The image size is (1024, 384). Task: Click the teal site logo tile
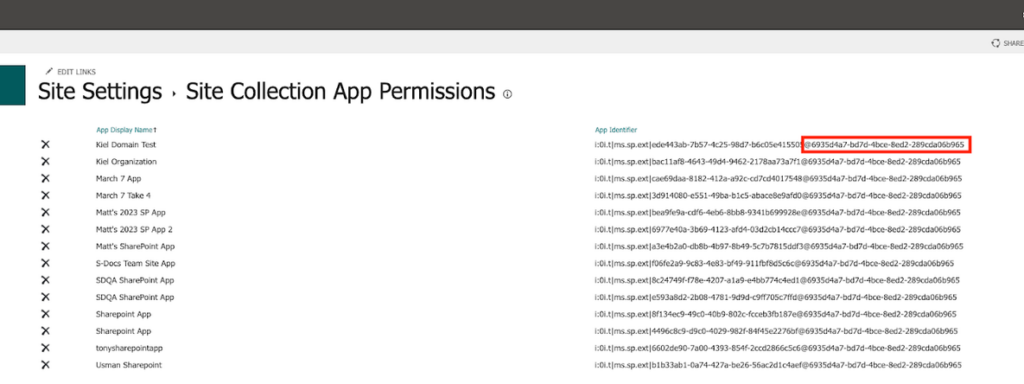tap(12, 85)
